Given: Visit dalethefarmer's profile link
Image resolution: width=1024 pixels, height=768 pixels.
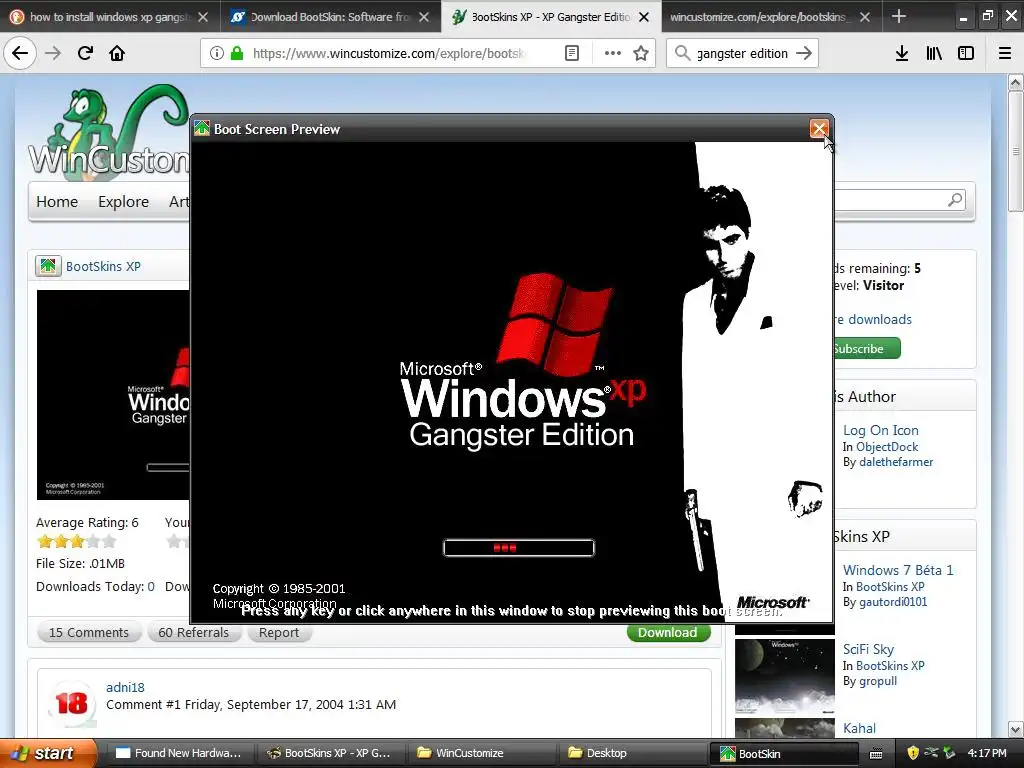Looking at the screenshot, I should click(896, 462).
